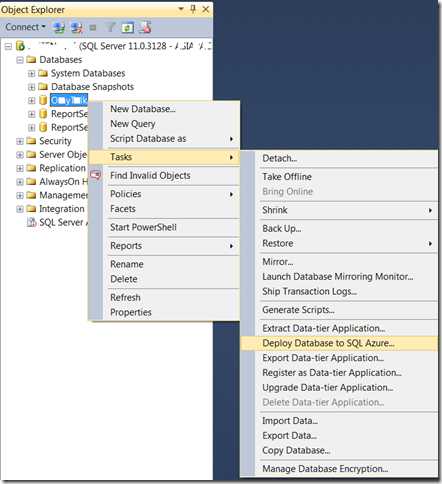This screenshot has width=442, height=484.
Task: Click the selected database cylinder icon
Action: click(x=43, y=100)
